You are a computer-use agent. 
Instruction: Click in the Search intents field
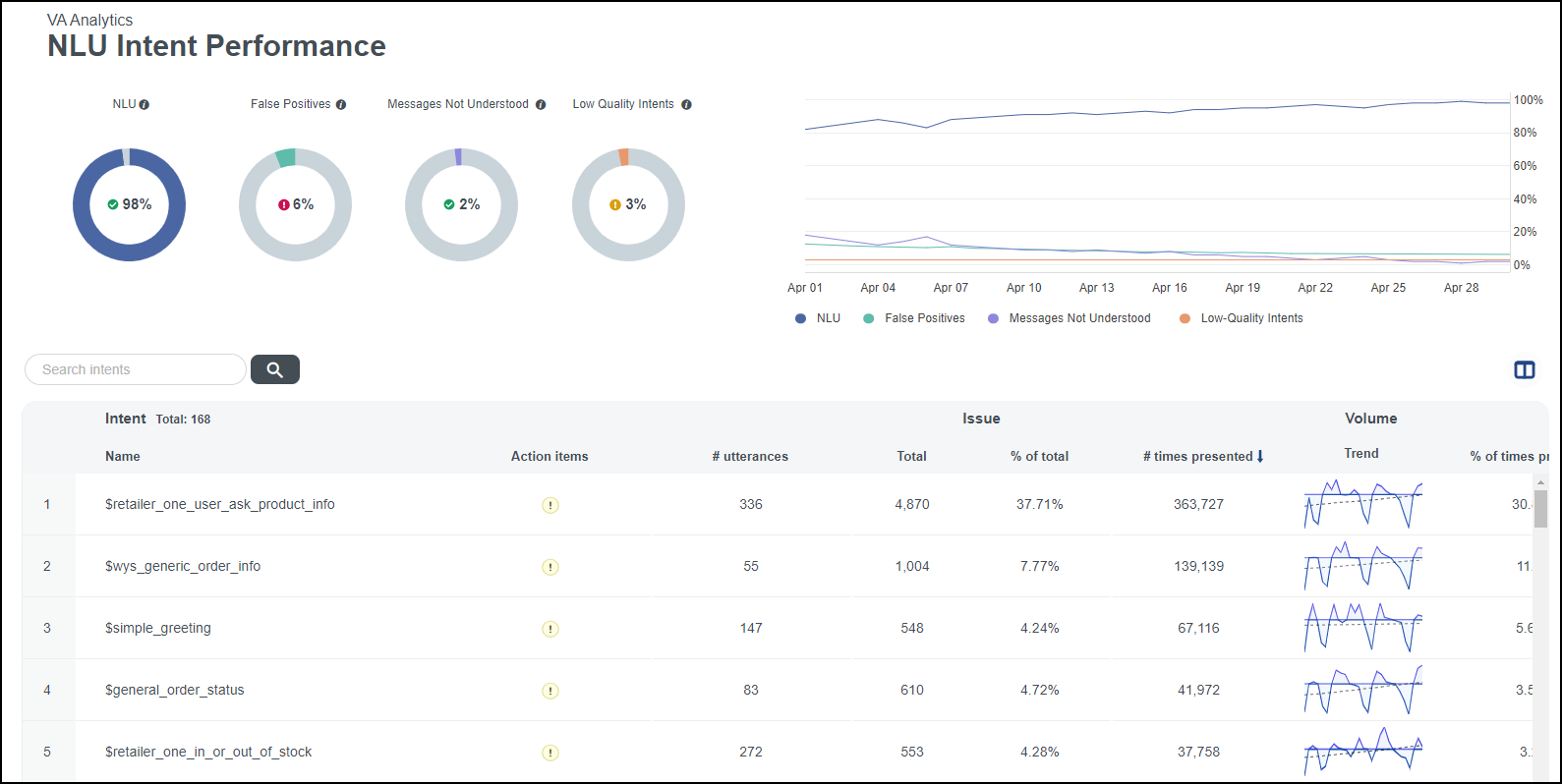click(136, 369)
